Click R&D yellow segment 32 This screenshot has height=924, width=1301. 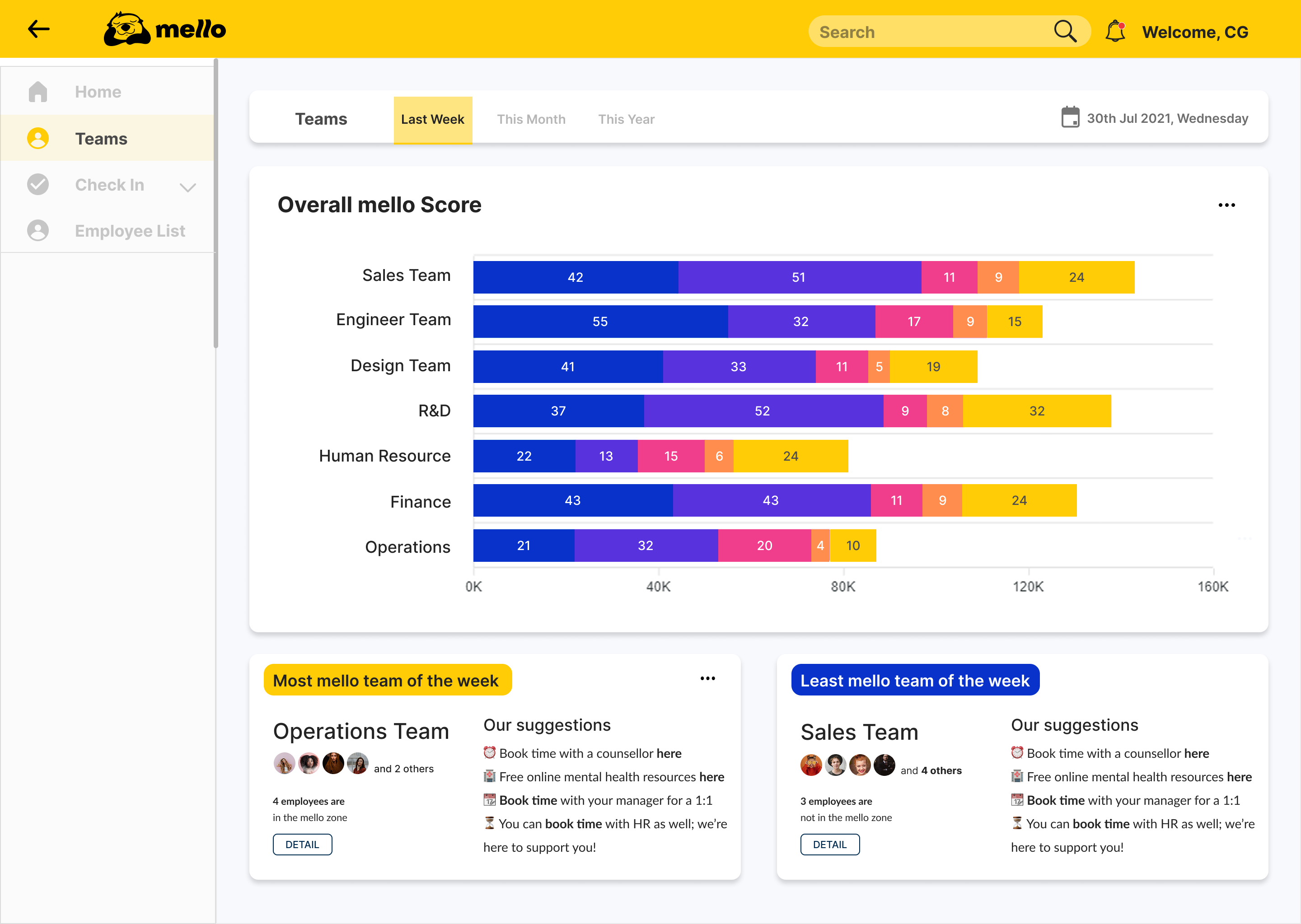1036,411
